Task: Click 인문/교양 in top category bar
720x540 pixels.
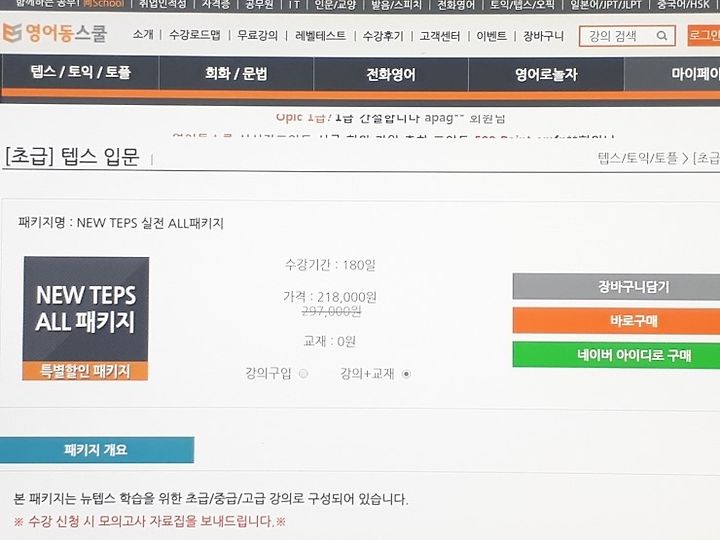Action: (x=335, y=4)
